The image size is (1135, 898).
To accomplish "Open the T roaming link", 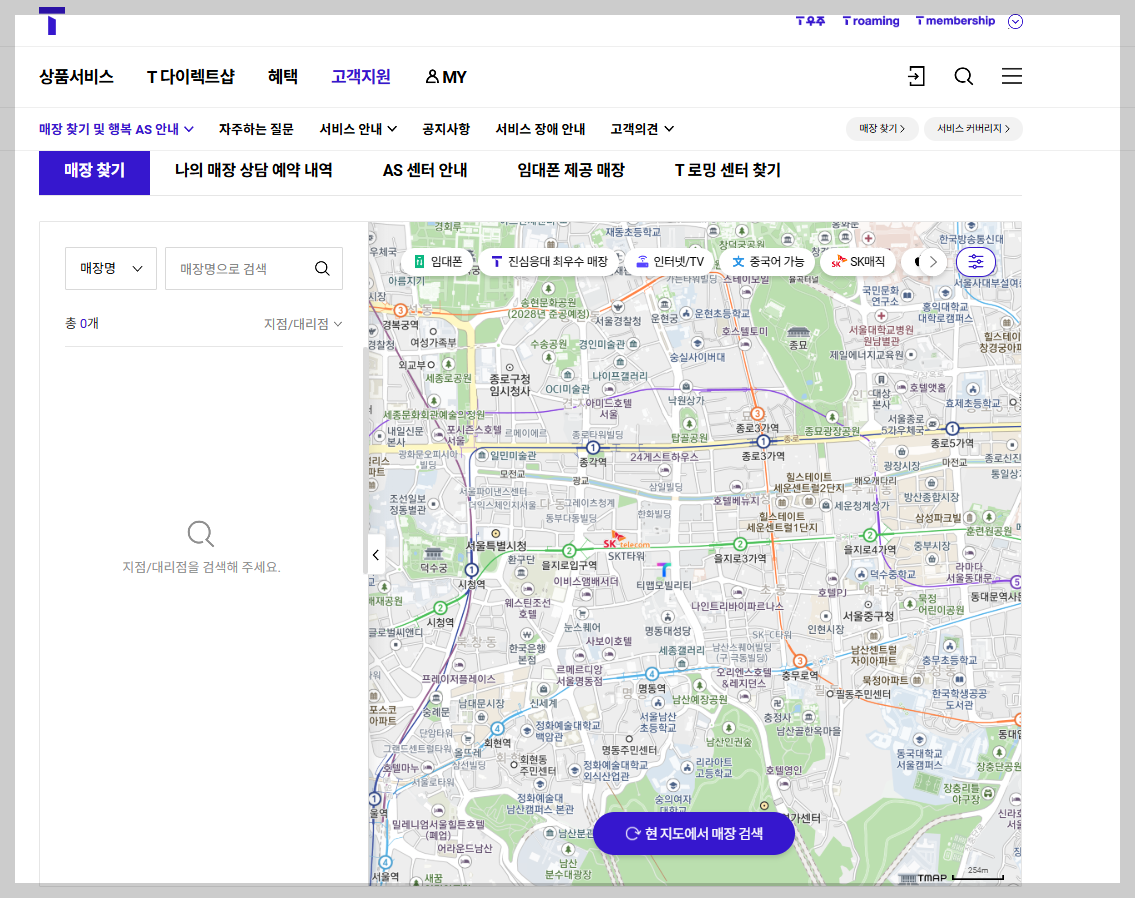I will point(871,21).
